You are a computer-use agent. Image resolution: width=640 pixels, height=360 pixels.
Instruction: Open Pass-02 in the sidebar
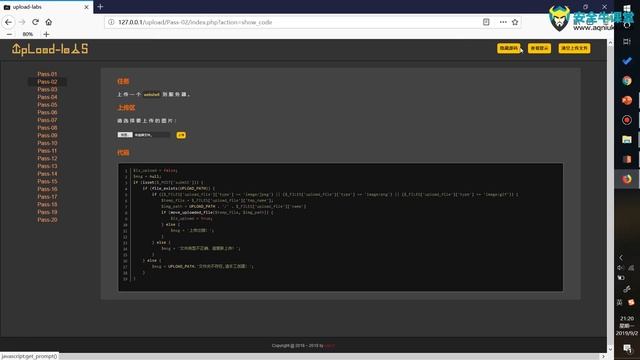click(x=47, y=82)
